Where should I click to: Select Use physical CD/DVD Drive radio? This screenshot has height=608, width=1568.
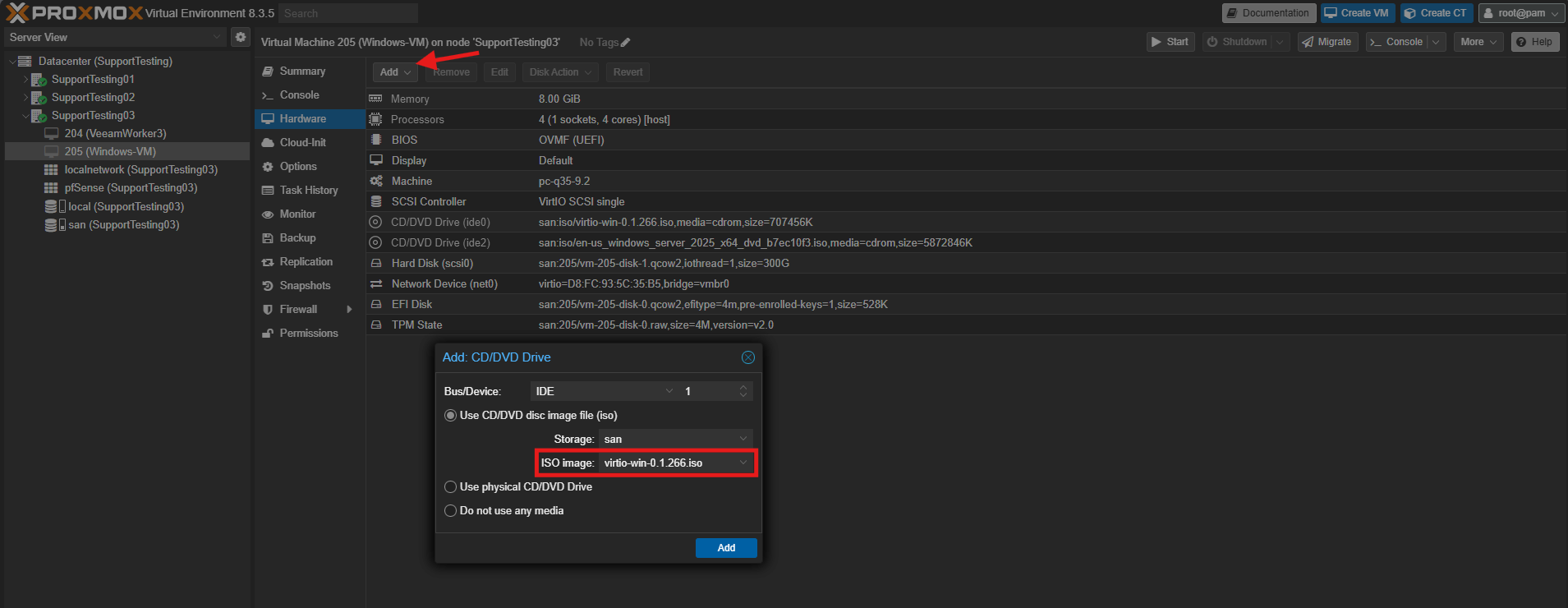coord(450,487)
